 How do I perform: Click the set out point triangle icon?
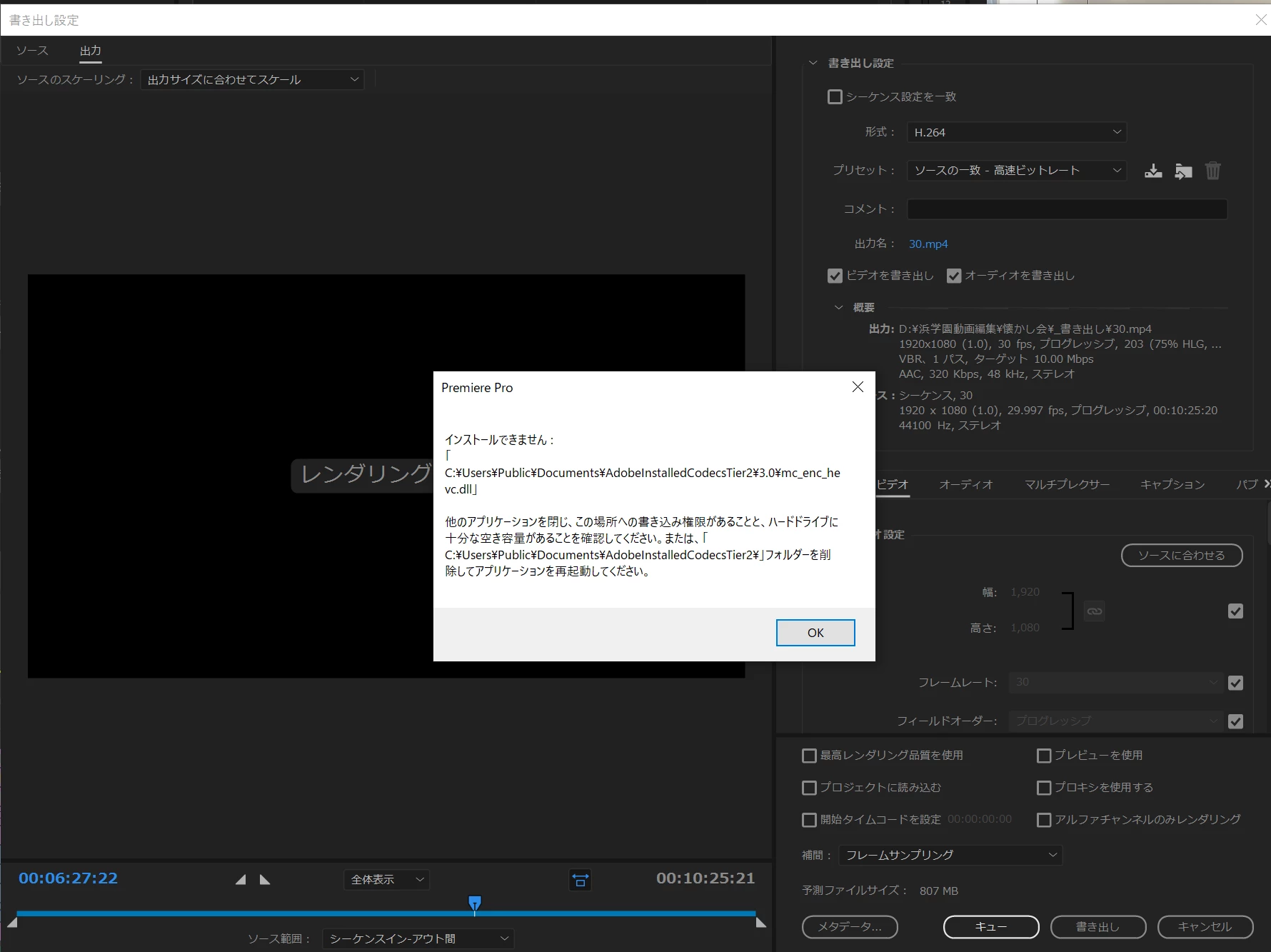(265, 880)
